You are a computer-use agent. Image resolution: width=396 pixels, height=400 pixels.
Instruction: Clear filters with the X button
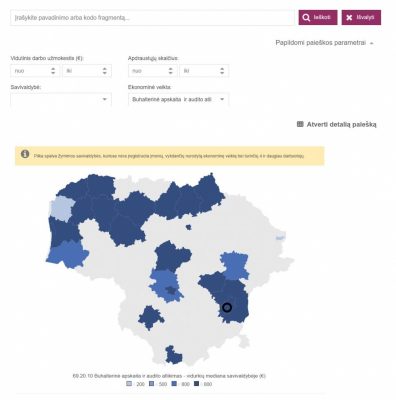[361, 17]
